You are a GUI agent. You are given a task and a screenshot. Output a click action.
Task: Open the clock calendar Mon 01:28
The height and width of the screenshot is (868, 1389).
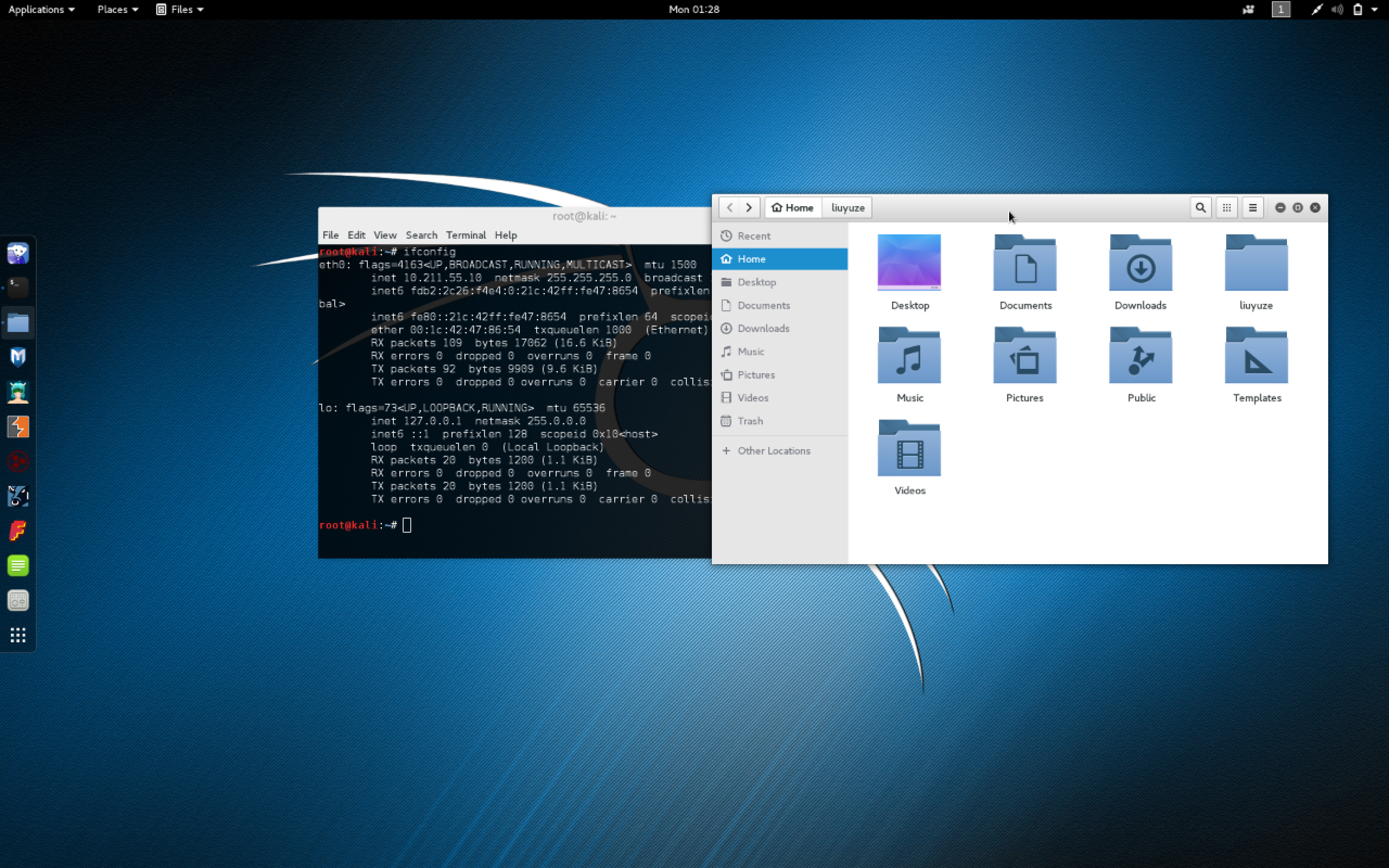point(694,9)
